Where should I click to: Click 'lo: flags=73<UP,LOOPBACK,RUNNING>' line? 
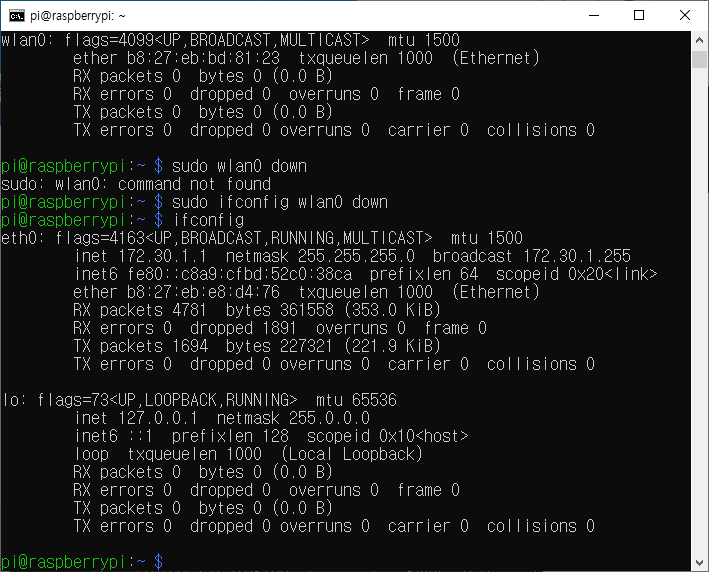(150, 400)
